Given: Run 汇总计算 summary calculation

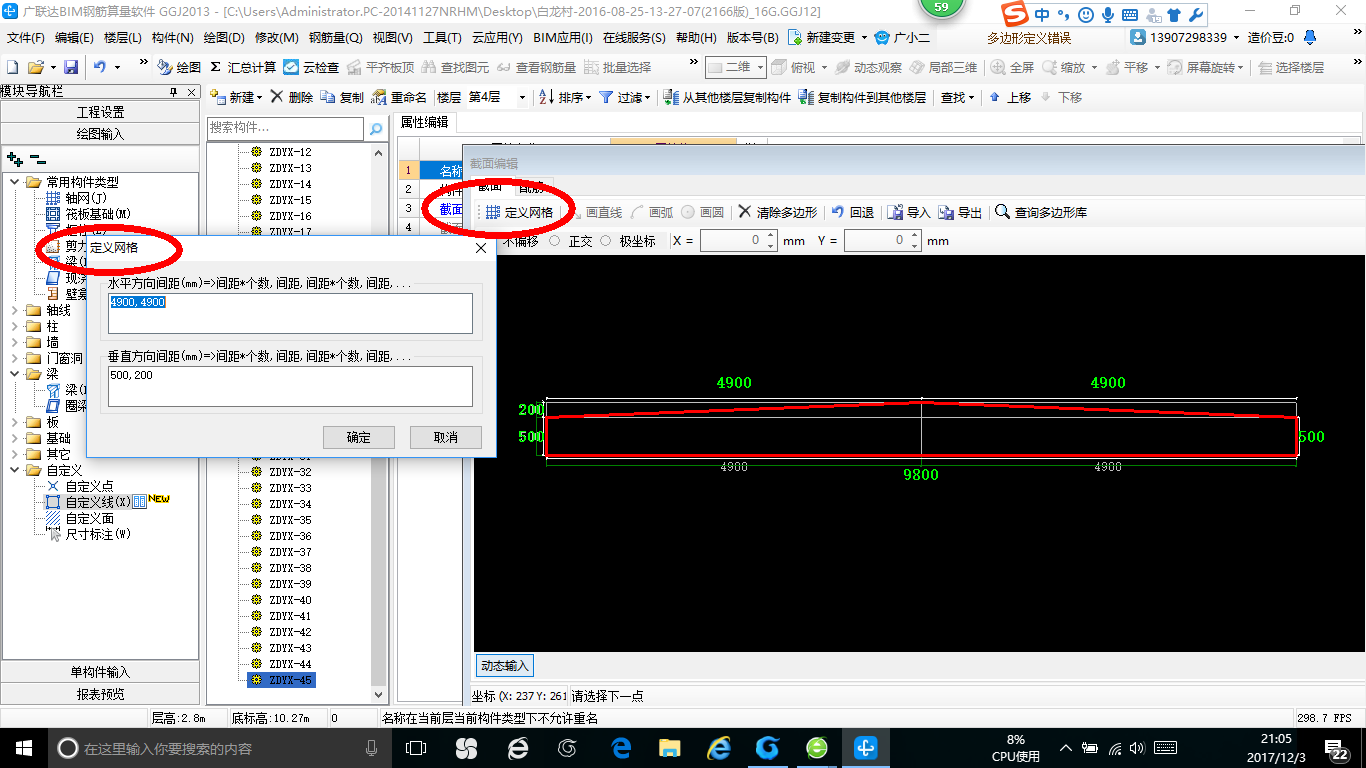Looking at the screenshot, I should [243, 67].
